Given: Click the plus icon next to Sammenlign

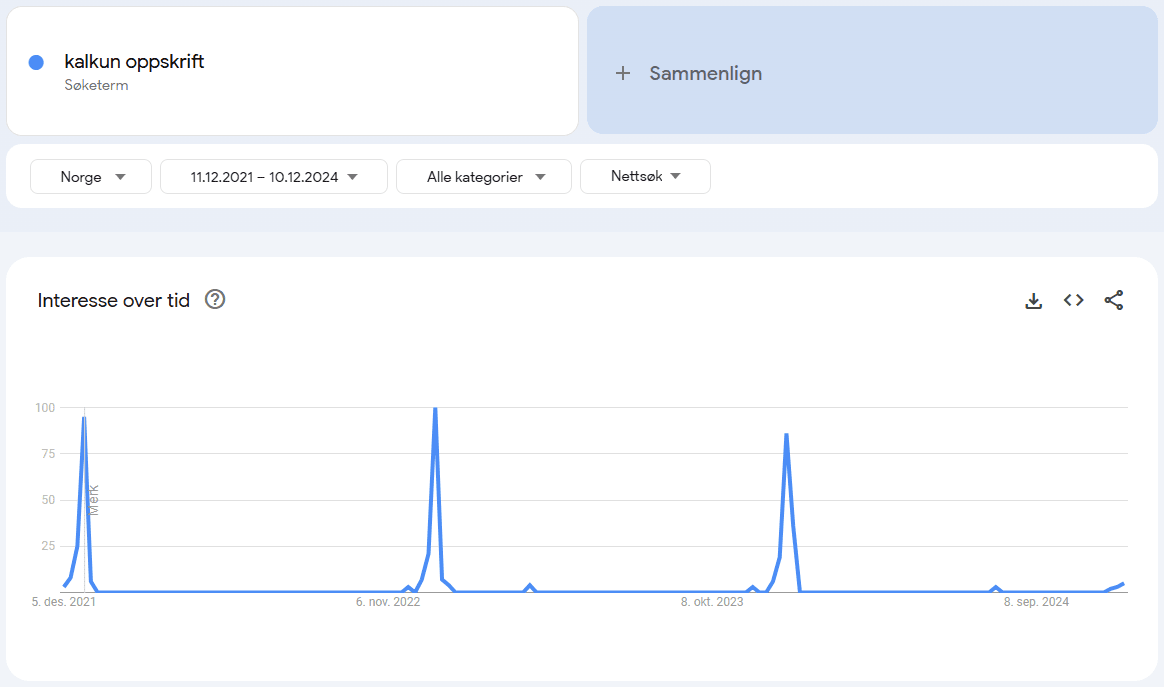Looking at the screenshot, I should click(x=623, y=72).
